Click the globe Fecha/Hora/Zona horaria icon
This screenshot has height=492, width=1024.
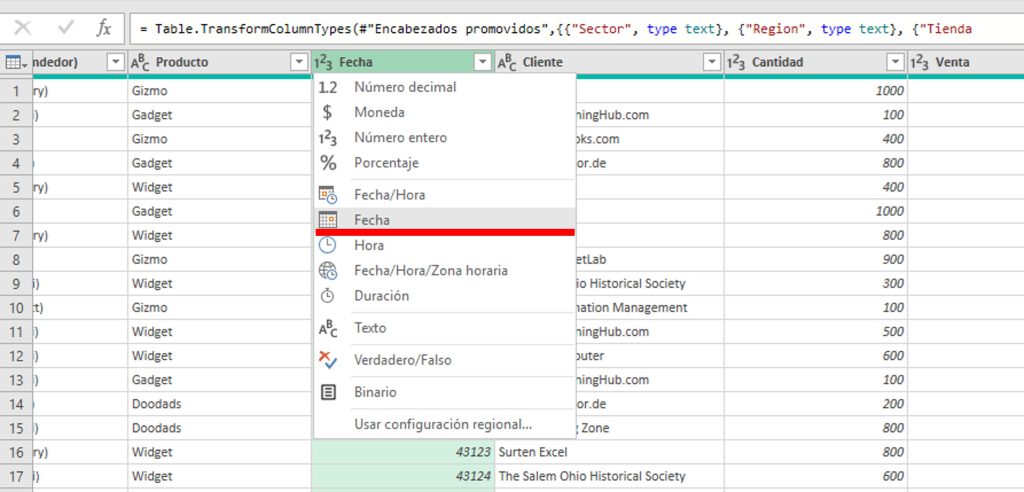click(328, 271)
